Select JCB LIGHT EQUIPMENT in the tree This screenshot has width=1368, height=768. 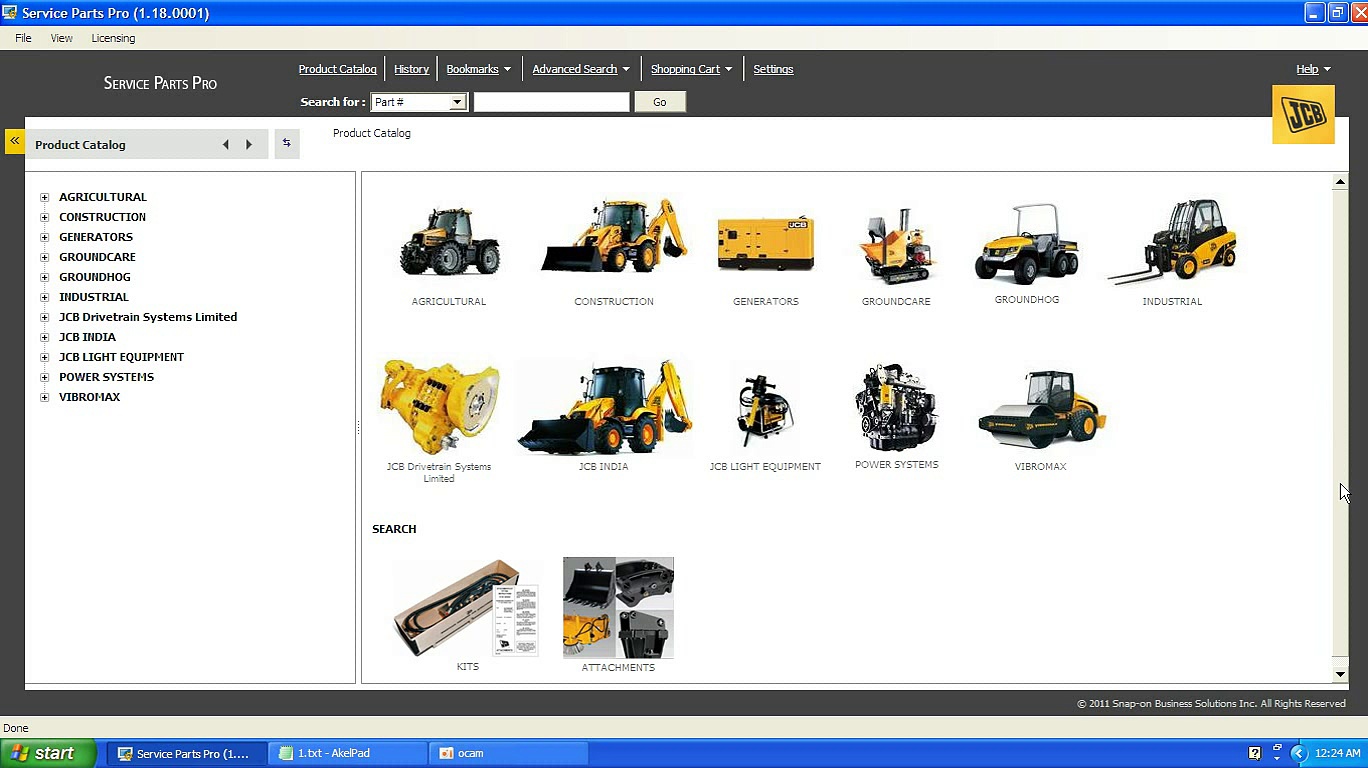(x=121, y=357)
